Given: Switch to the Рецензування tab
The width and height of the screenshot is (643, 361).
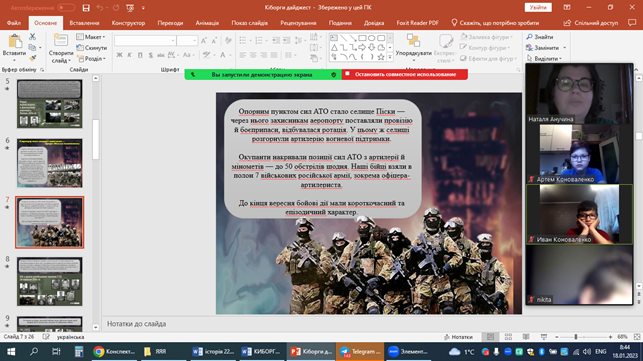Looking at the screenshot, I should pyautogui.click(x=298, y=23).
